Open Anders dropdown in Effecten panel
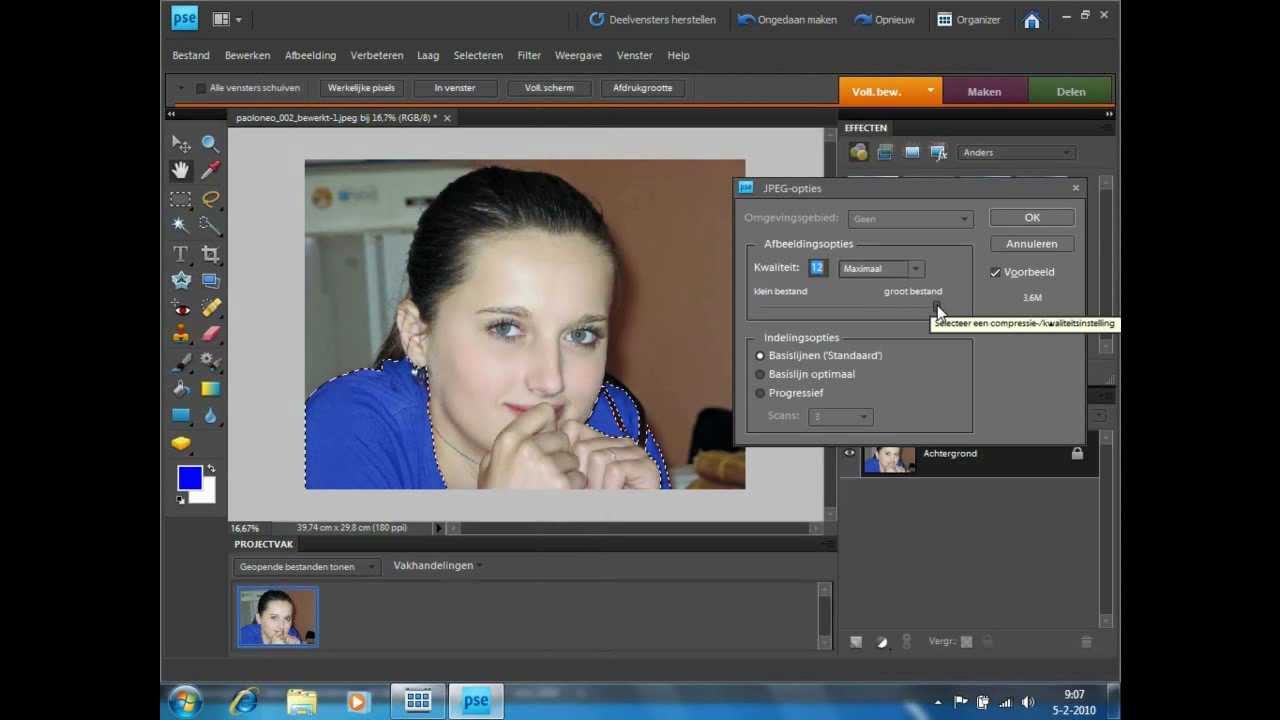 (1016, 152)
